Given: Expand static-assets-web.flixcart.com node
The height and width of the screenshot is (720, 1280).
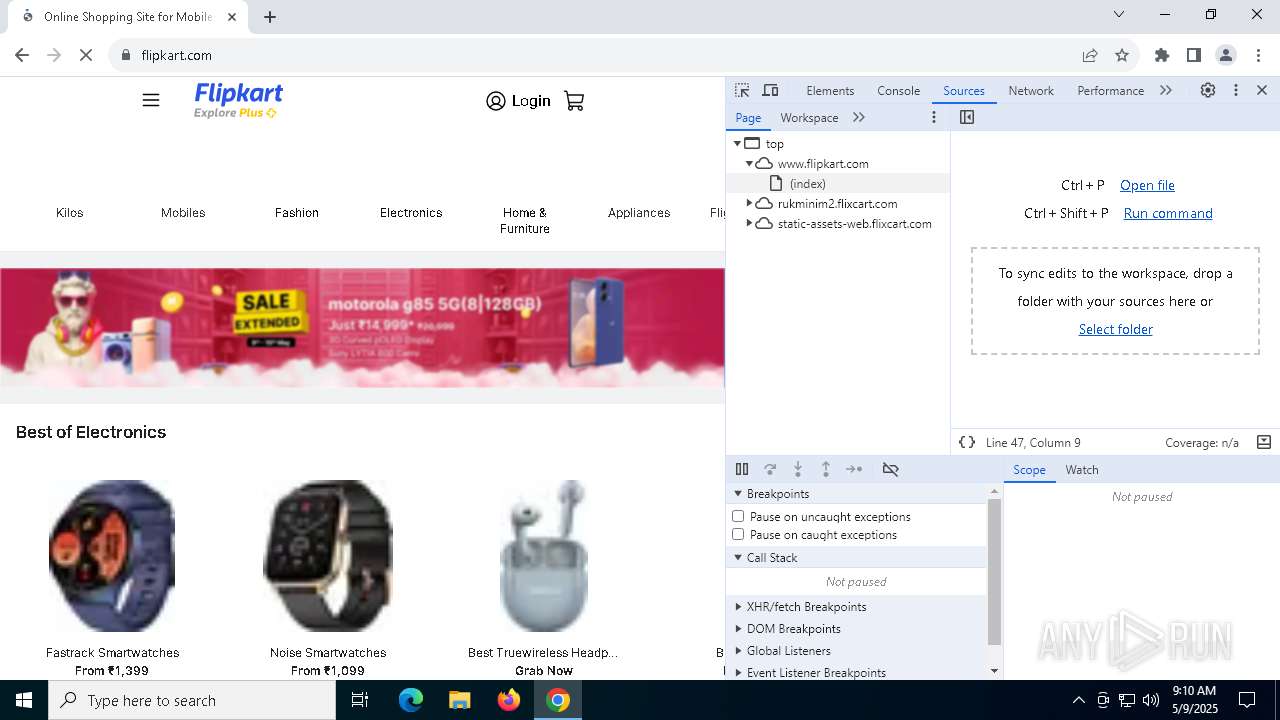Looking at the screenshot, I should tap(749, 224).
